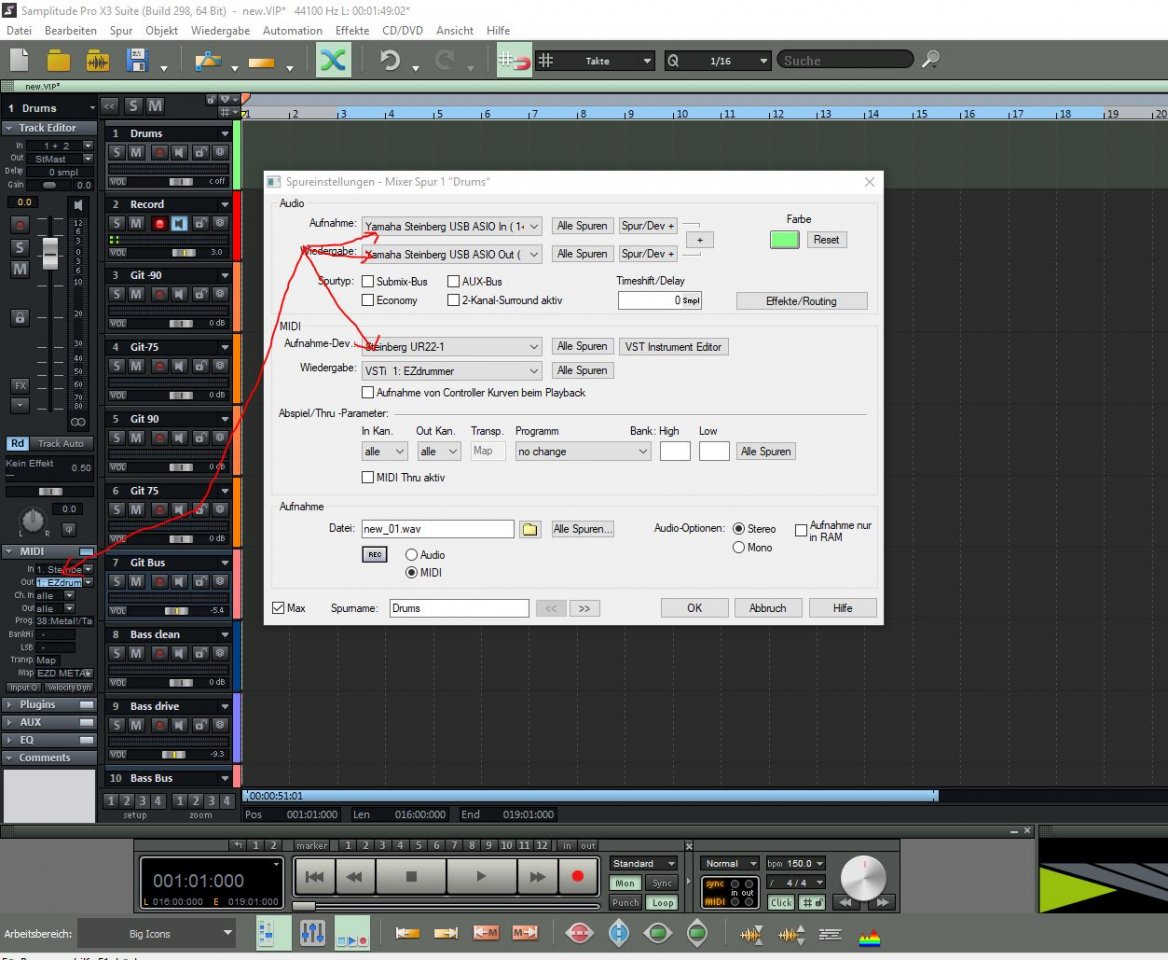
Task: Toggle the green crossfade X toolbar icon
Action: point(333,60)
